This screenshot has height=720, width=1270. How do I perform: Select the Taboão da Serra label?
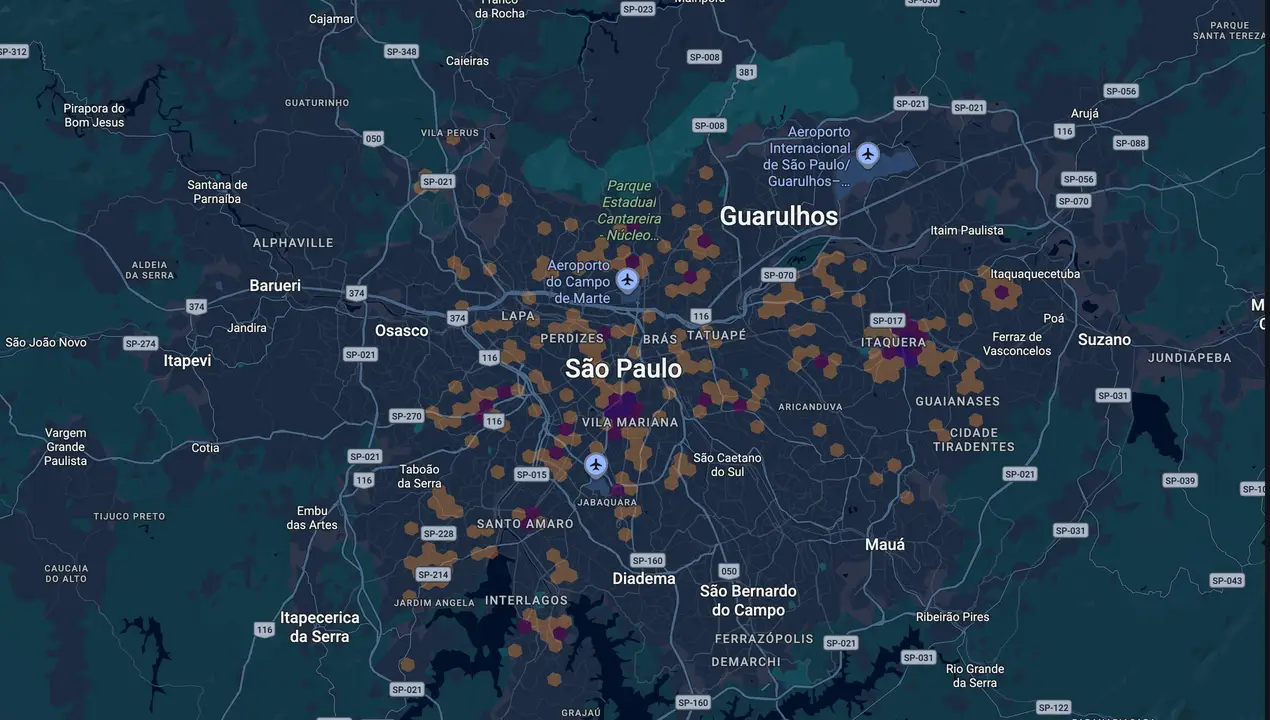[x=419, y=476]
